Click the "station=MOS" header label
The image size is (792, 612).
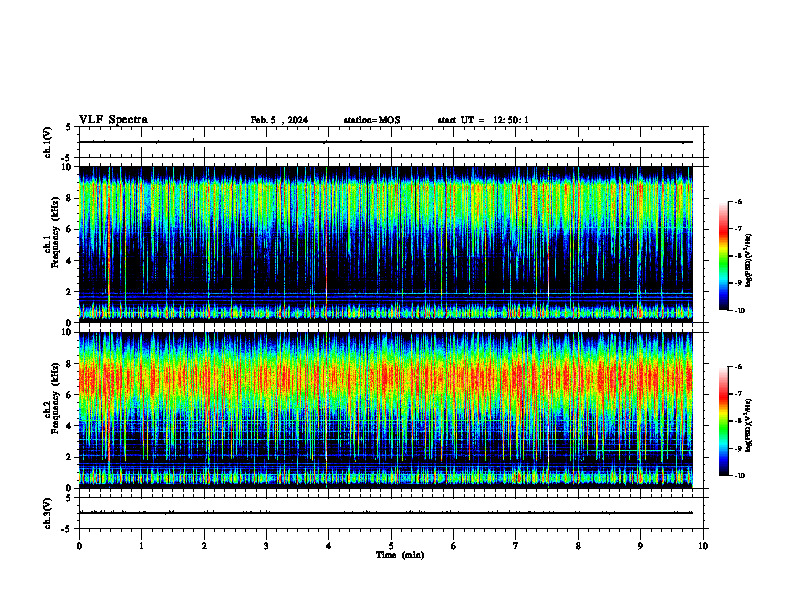(372, 120)
